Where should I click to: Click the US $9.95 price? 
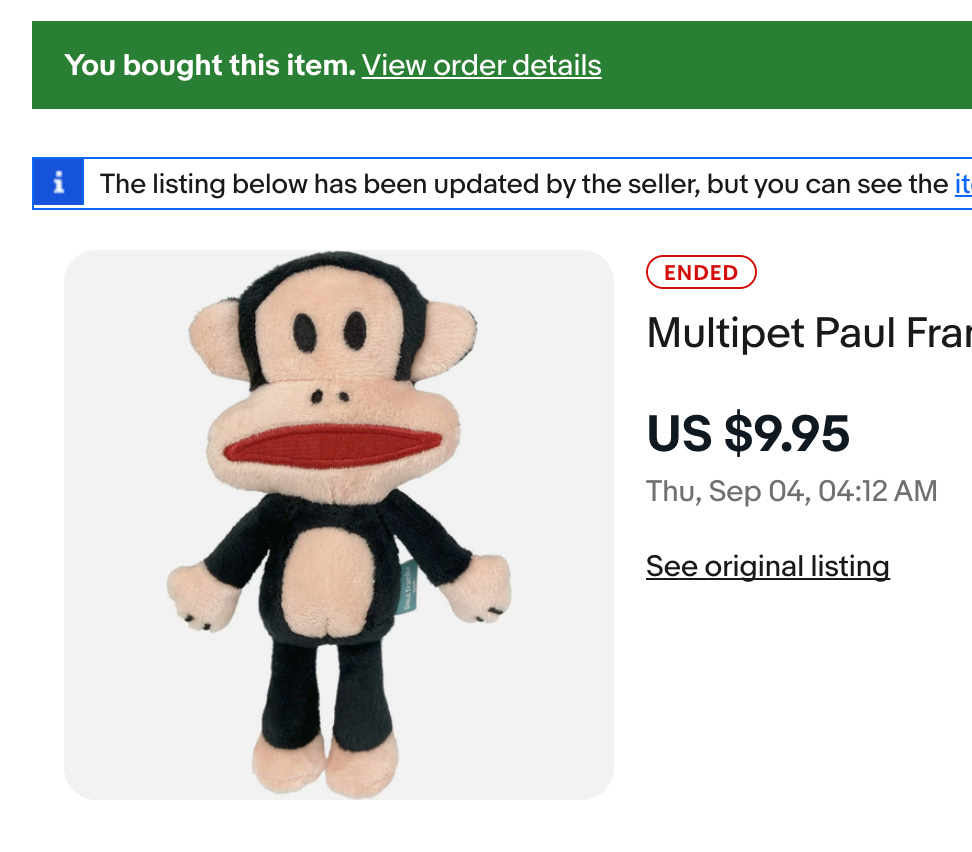pos(748,433)
